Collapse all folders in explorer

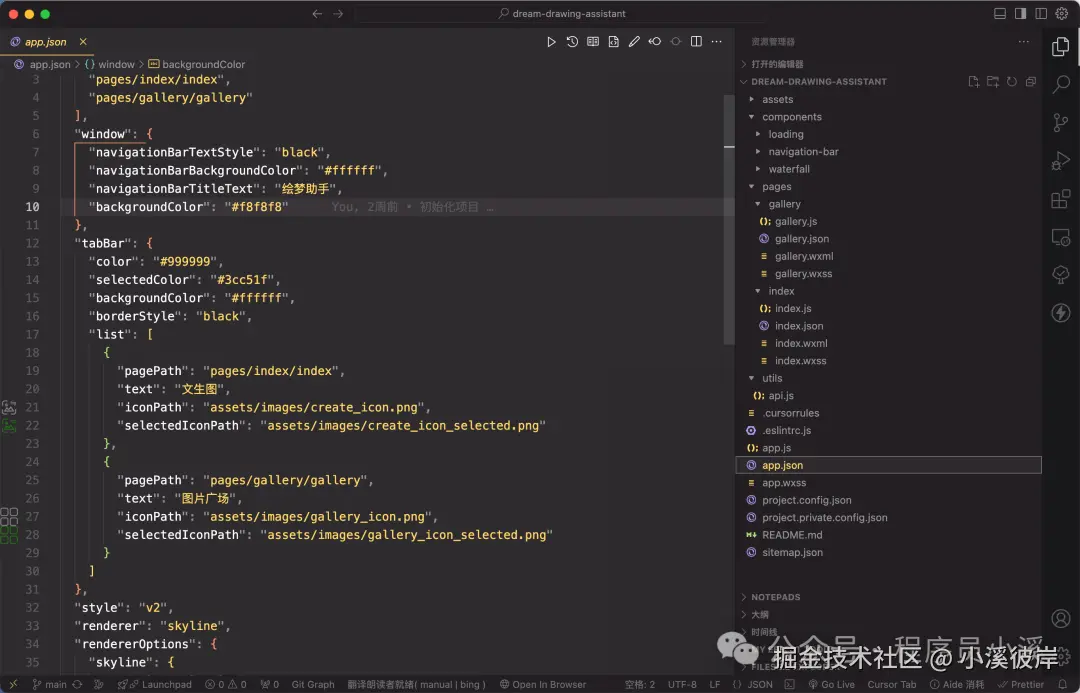tap(1031, 82)
